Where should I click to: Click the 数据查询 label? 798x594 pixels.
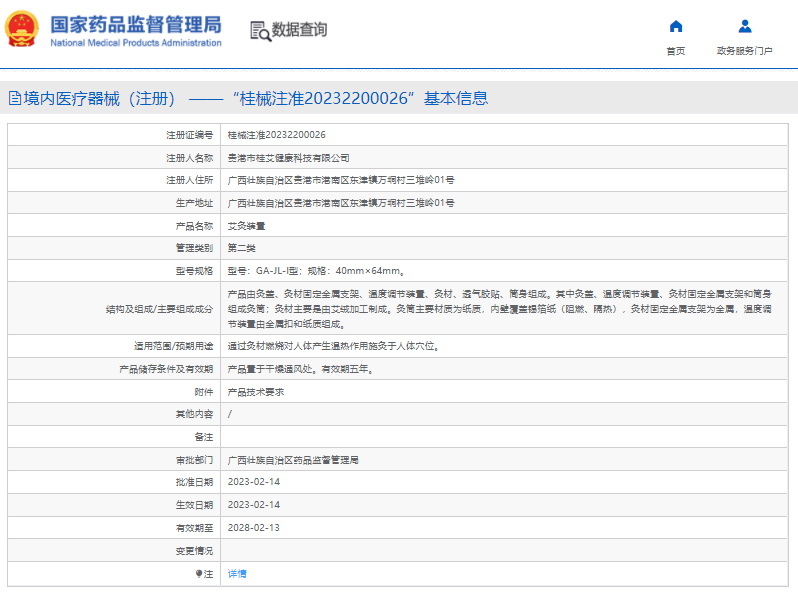(x=299, y=30)
